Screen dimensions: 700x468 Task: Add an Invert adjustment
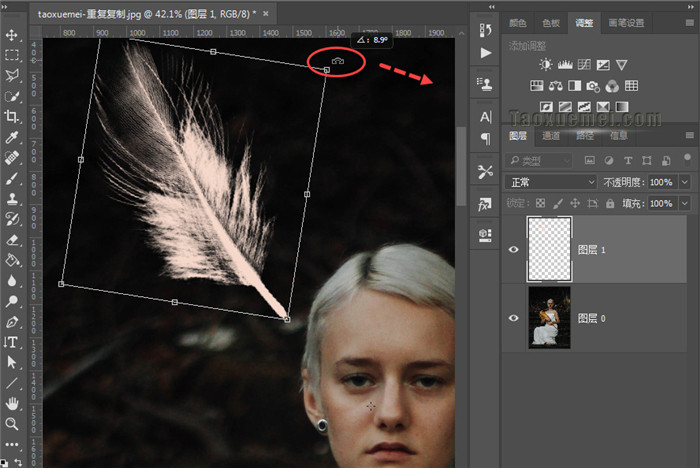546,107
